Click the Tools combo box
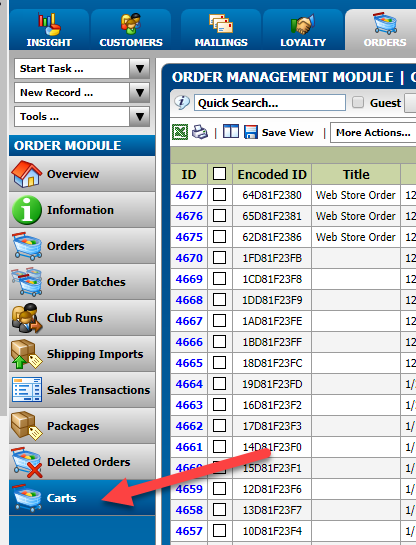This screenshot has width=416, height=545. point(82,116)
